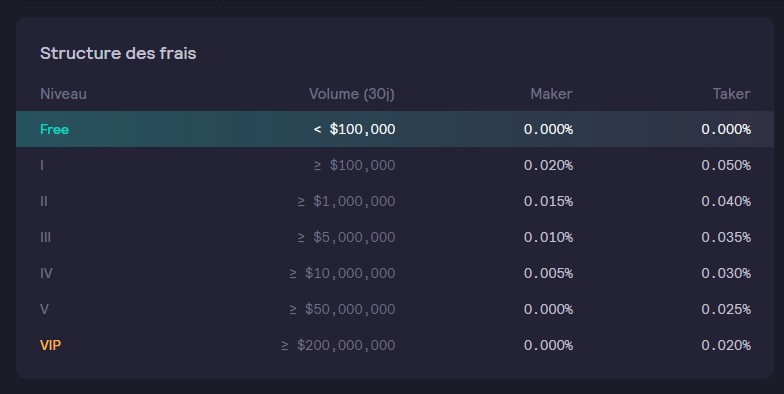Select the Free tier row
This screenshot has width=784, height=394.
[395, 129]
